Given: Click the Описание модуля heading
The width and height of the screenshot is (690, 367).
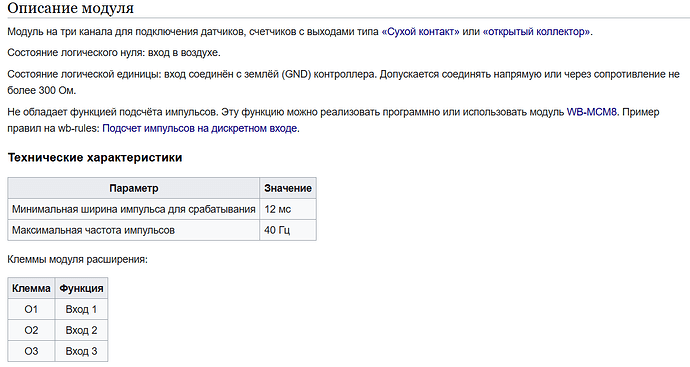Looking at the screenshot, I should pos(70,8).
